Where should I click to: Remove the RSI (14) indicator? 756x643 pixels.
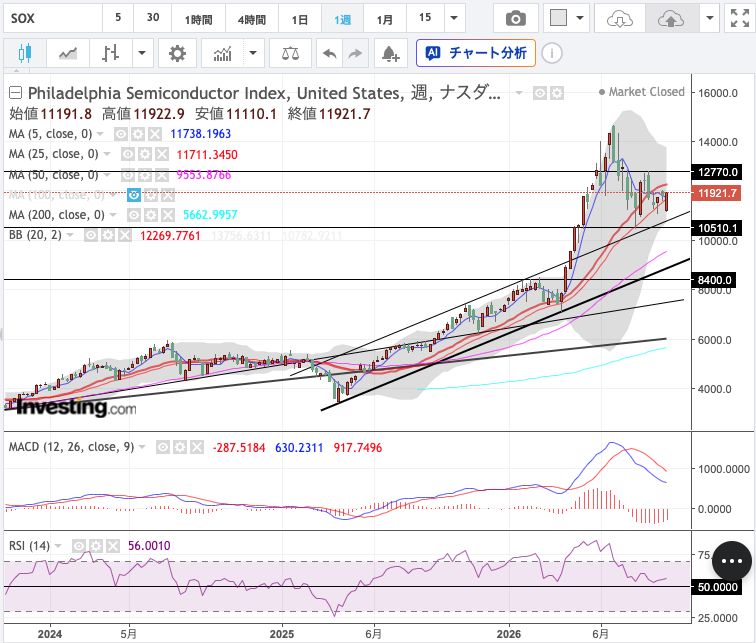(x=113, y=546)
